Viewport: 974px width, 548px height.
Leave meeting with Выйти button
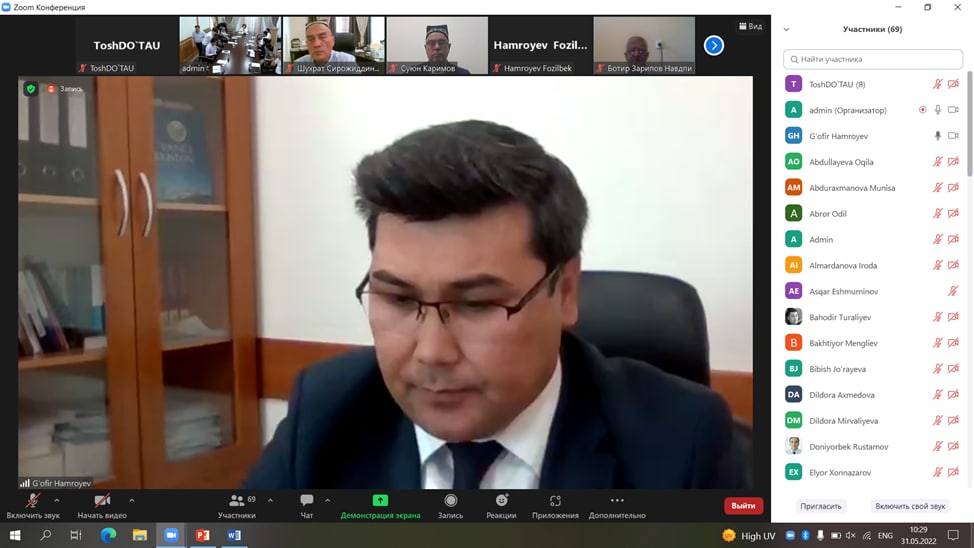tap(743, 506)
